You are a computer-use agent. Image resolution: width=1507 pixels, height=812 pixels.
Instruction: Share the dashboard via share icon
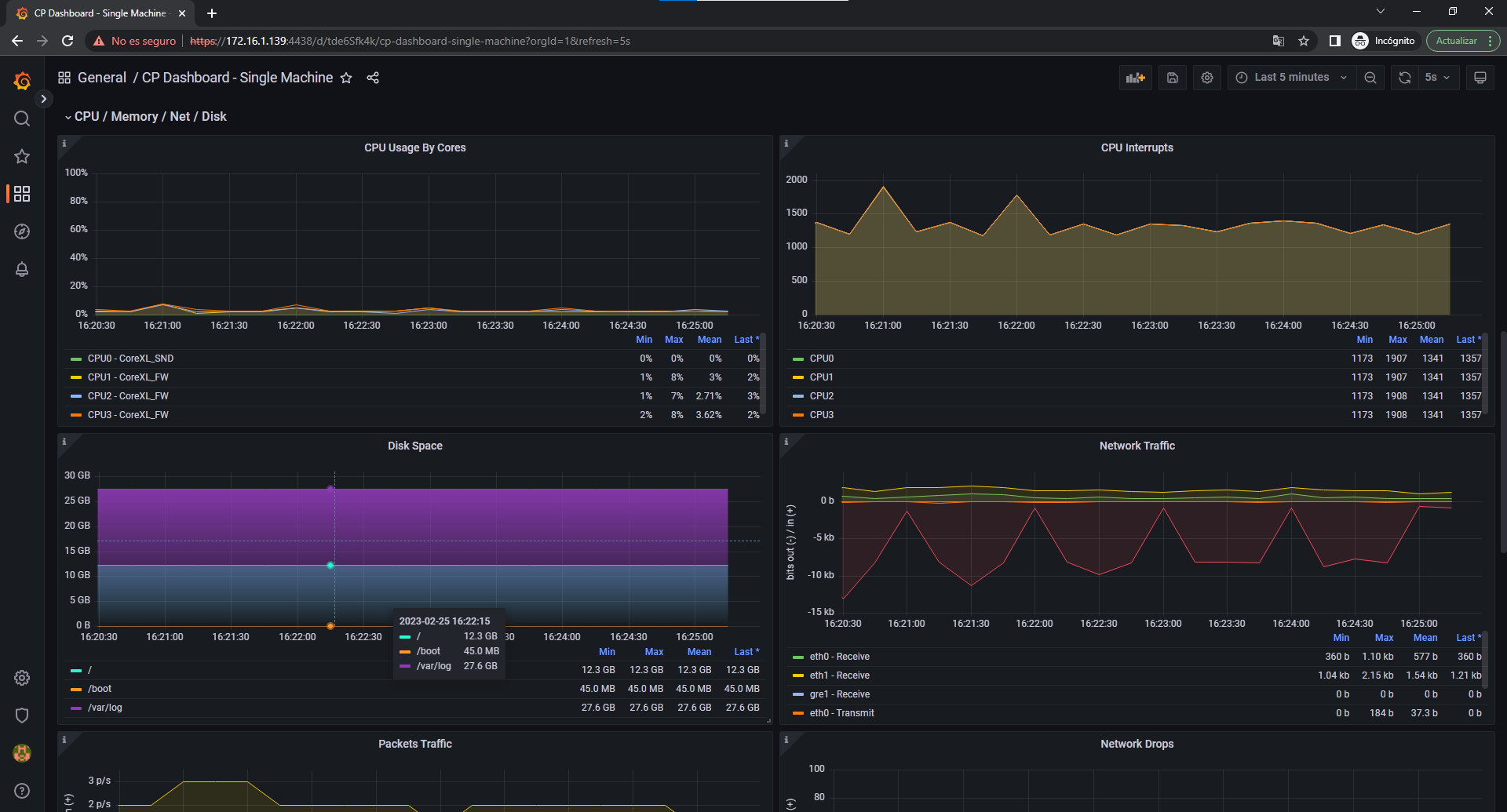373,78
